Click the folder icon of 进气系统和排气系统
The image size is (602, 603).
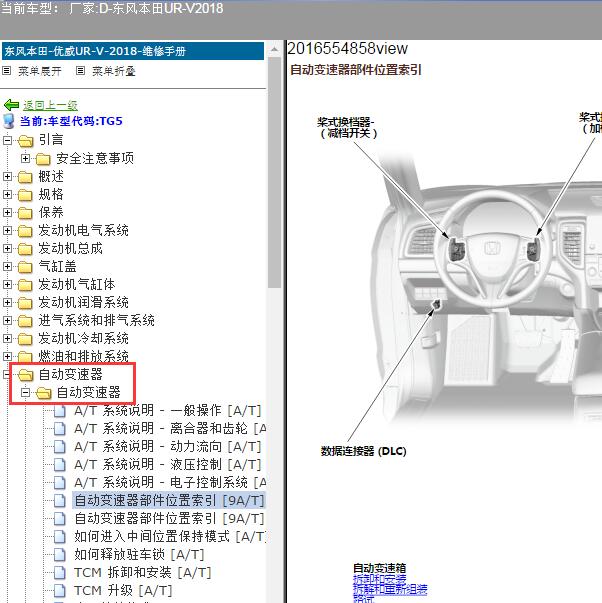[x=25, y=321]
